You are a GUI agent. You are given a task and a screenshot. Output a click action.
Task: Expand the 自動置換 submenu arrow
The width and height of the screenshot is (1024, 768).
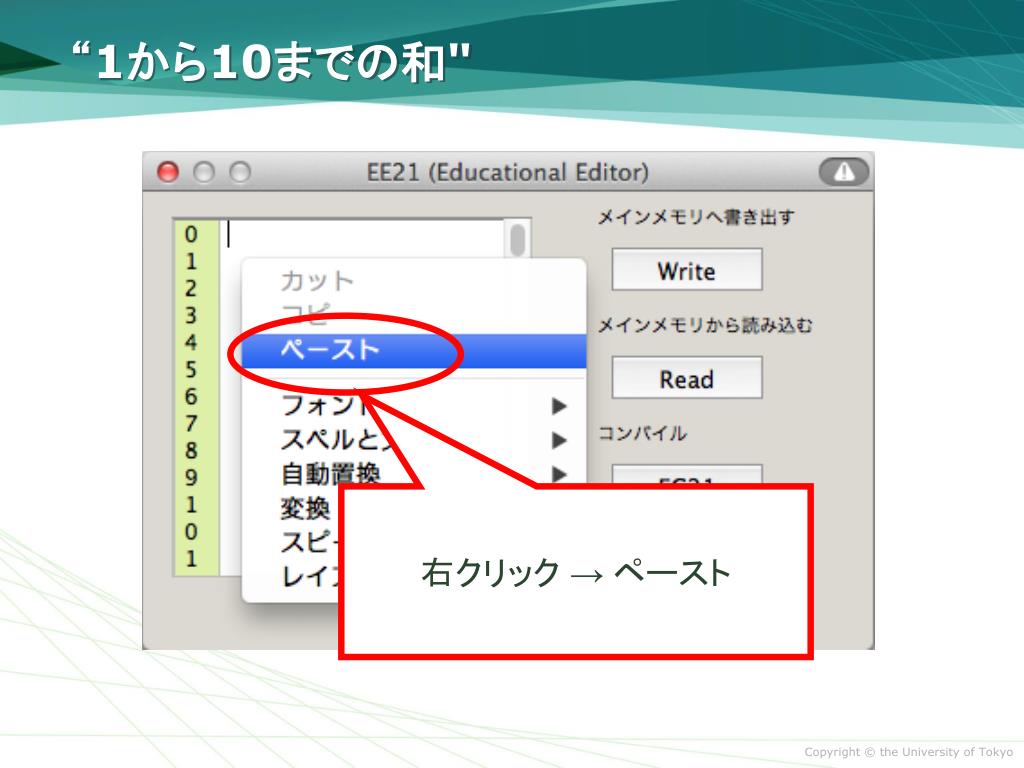[x=558, y=474]
